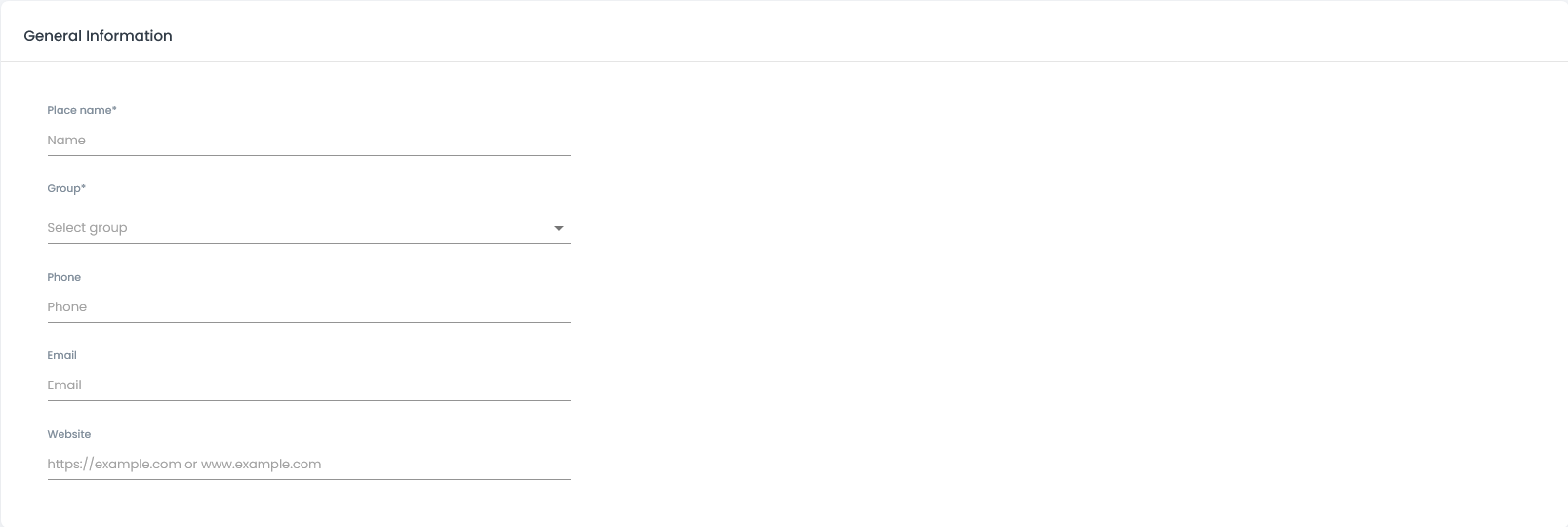
Task: Focus the Phone text field
Action: click(x=308, y=307)
